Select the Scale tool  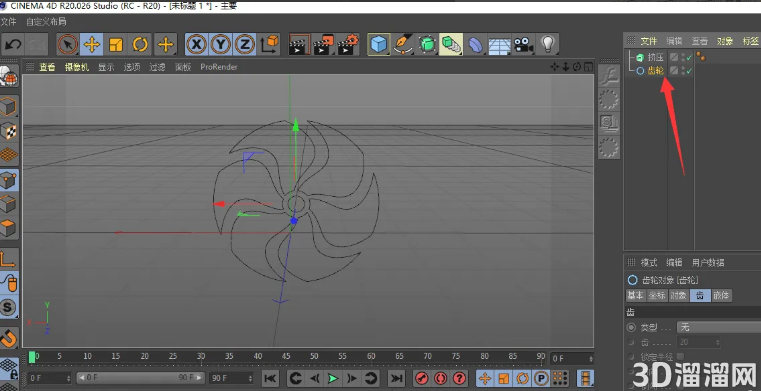116,45
